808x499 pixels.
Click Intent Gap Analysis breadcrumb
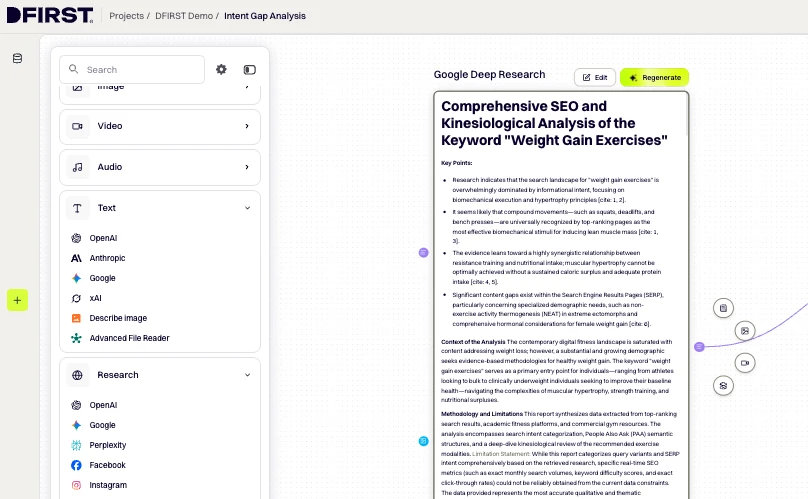pos(265,16)
